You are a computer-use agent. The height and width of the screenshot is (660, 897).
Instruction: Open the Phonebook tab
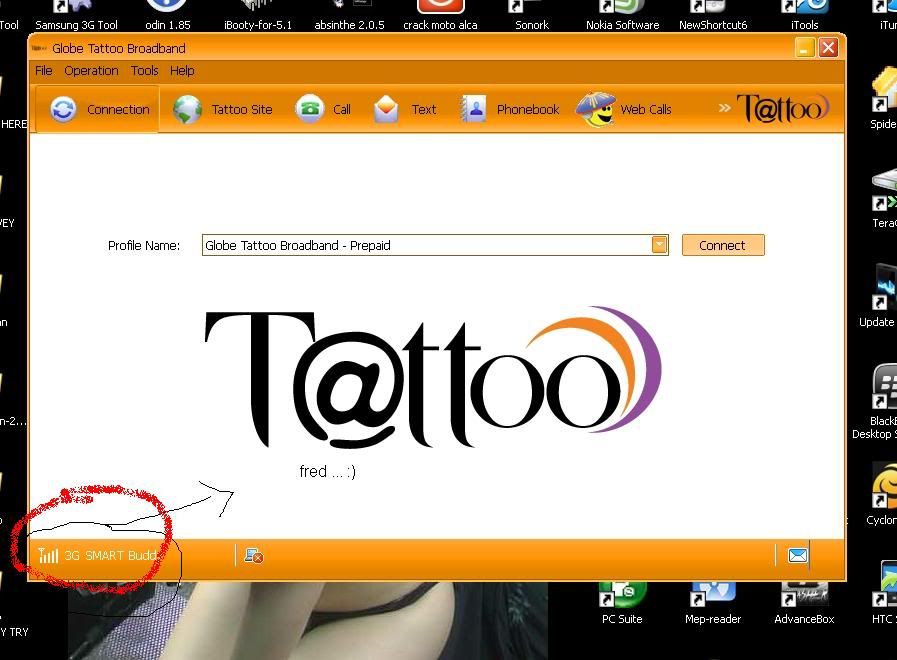pyautogui.click(x=510, y=109)
